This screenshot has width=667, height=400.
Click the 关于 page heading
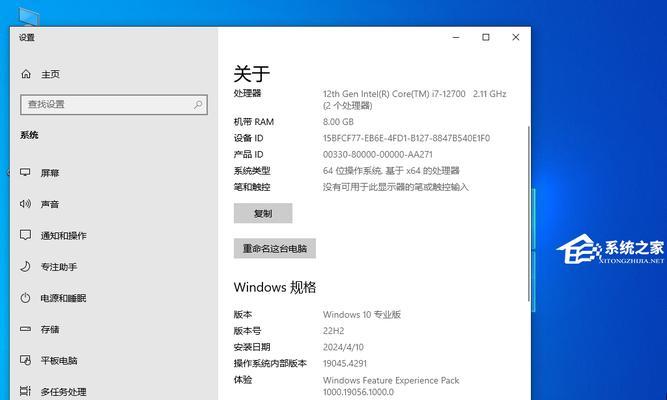[x=251, y=74]
